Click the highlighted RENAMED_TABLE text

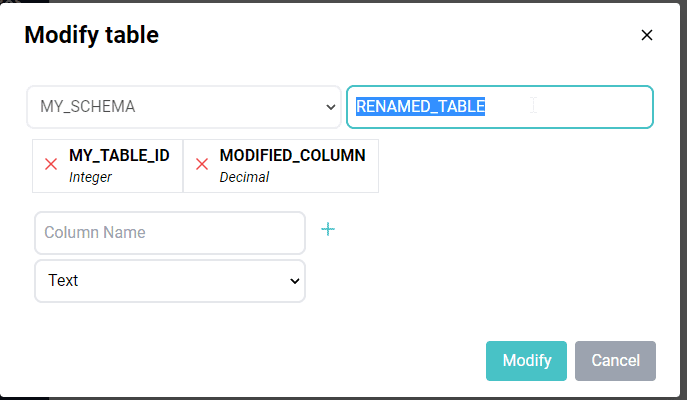tap(420, 106)
